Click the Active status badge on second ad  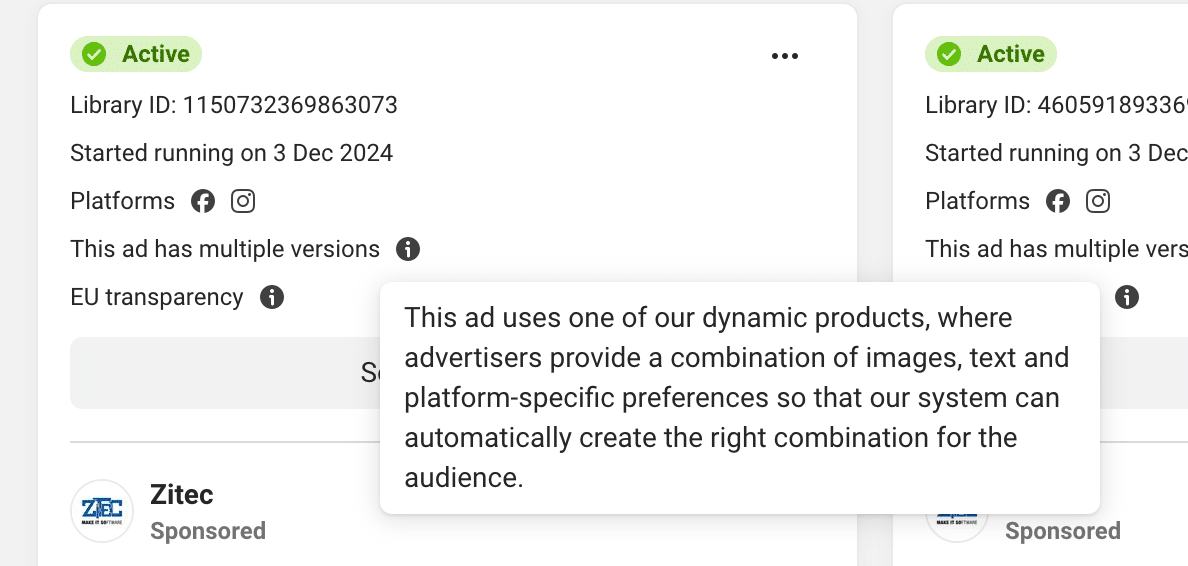pos(991,54)
